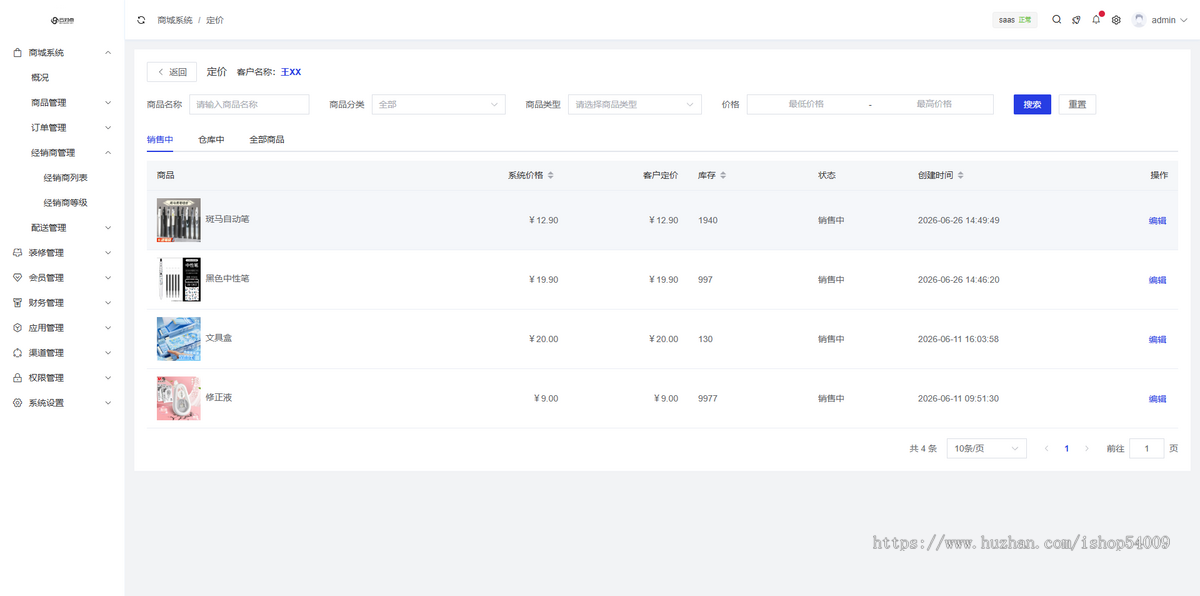Open the 商品分类 dropdown showing 全部
This screenshot has width=1200, height=596.
[x=438, y=104]
